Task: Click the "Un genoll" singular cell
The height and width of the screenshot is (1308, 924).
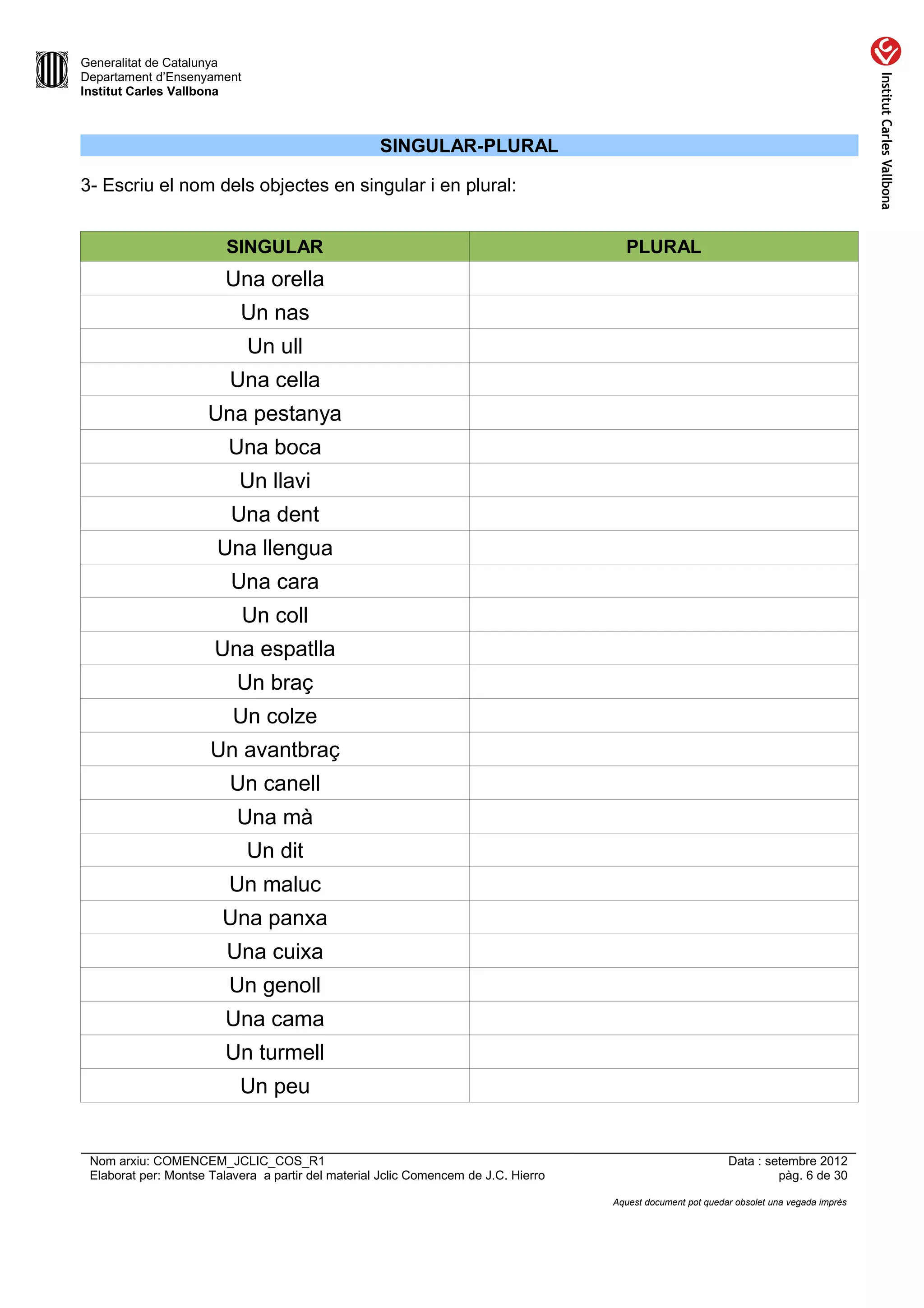Action: pos(274,984)
